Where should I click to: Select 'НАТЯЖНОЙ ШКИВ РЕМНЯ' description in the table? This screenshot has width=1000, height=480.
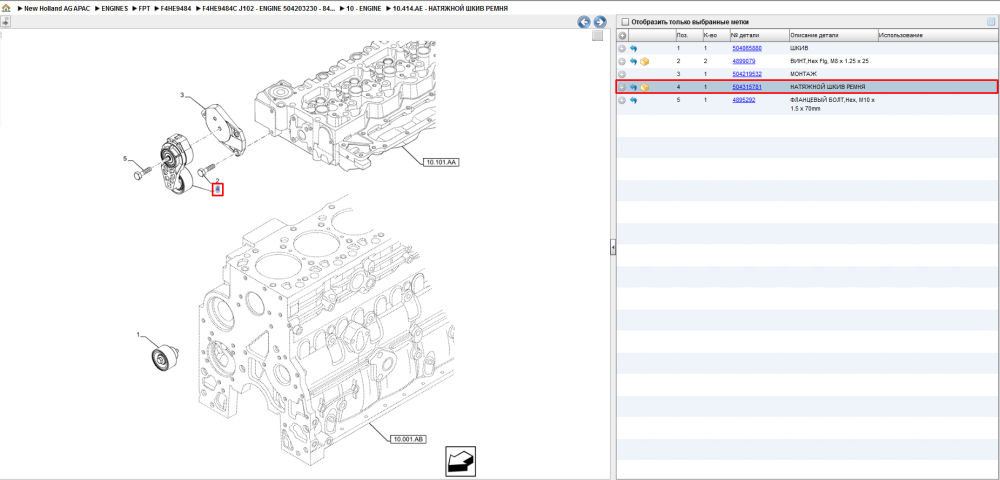pyautogui.click(x=827, y=87)
